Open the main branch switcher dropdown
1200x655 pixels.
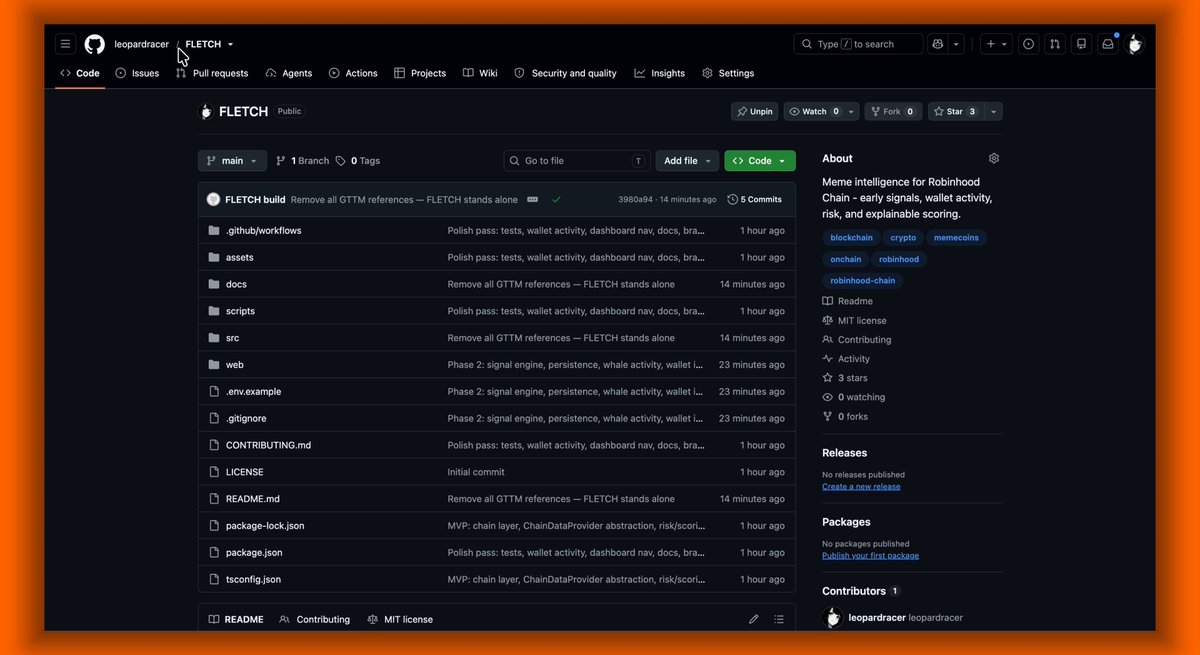(232, 160)
